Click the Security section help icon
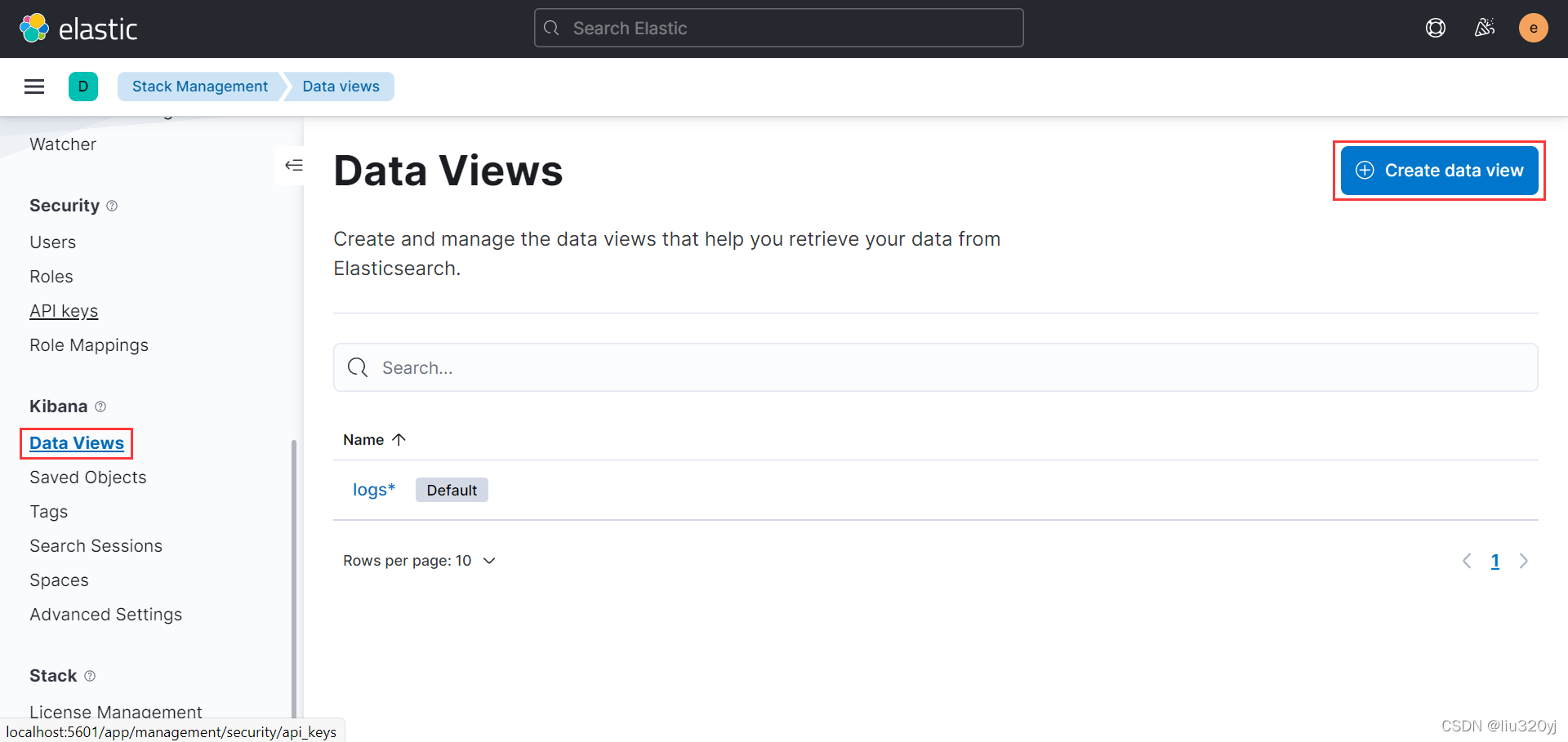The width and height of the screenshot is (1568, 742). coord(112,206)
